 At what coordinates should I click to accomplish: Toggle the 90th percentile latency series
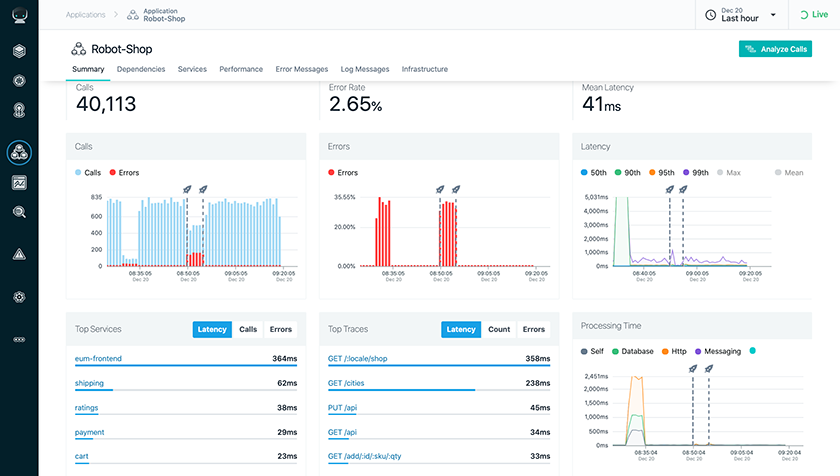point(627,173)
